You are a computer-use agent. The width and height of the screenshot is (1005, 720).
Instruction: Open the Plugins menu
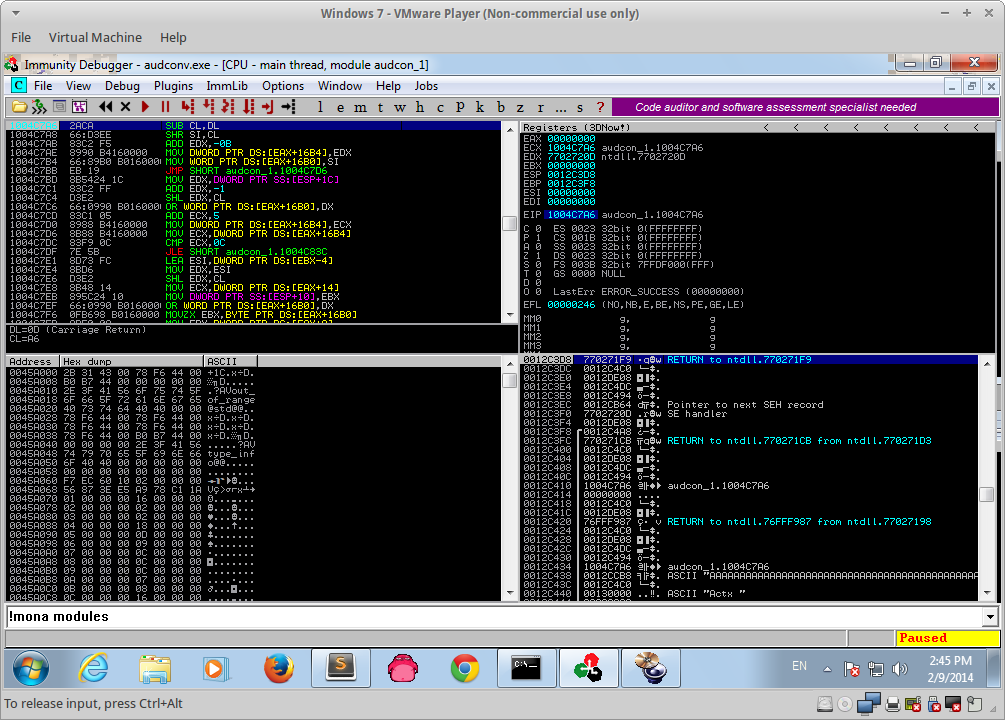pyautogui.click(x=173, y=86)
